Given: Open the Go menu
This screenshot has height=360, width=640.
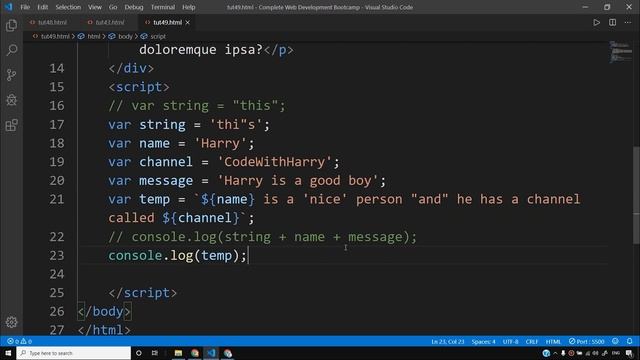Looking at the screenshot, I should (113, 7).
